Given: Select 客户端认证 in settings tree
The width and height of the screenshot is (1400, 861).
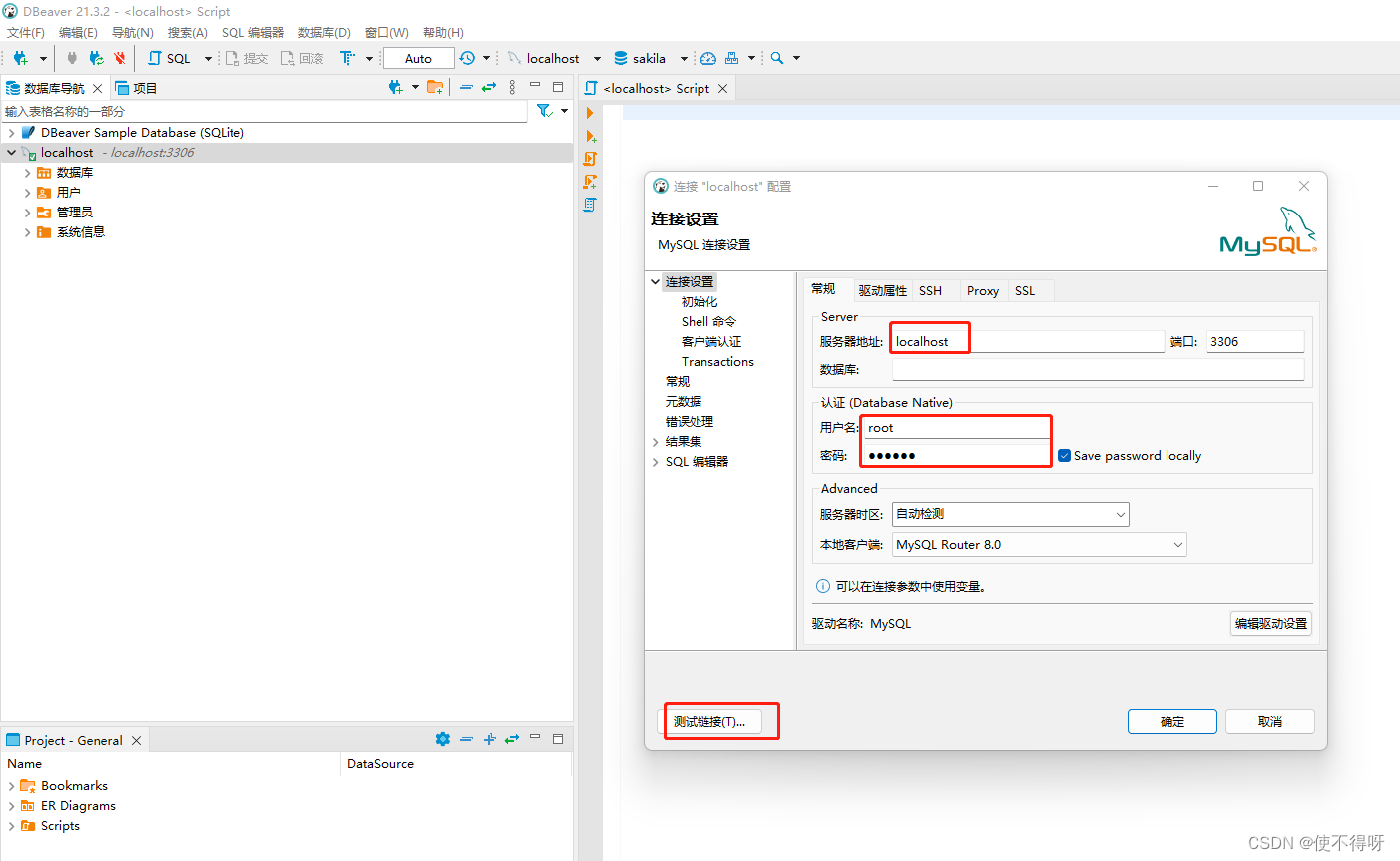Looking at the screenshot, I should (x=711, y=341).
